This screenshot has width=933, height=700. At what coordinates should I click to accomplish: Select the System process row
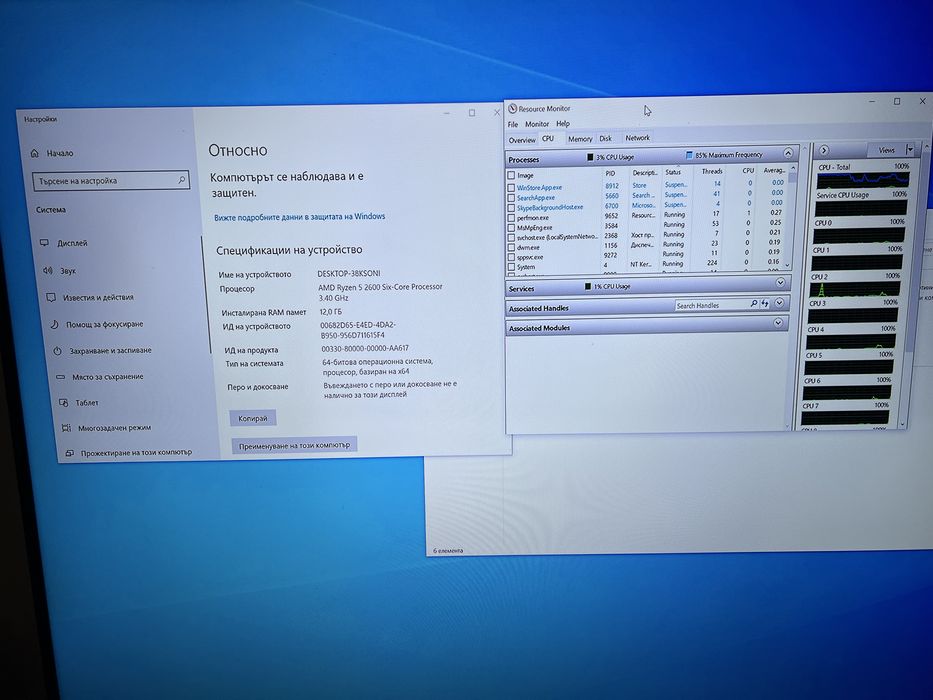[x=648, y=267]
